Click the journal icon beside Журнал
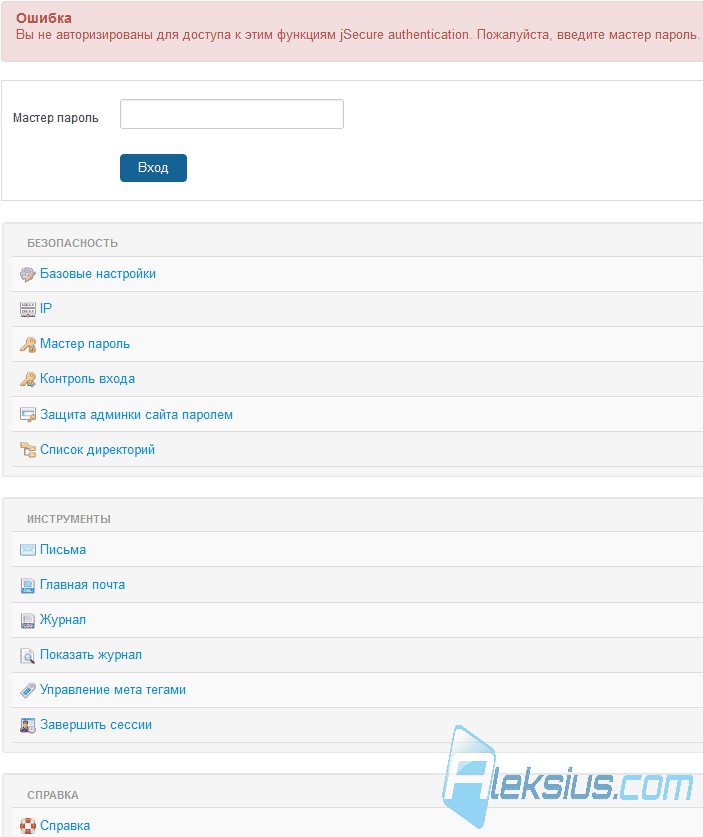Viewport: 703px width, 837px height. pyautogui.click(x=27, y=620)
